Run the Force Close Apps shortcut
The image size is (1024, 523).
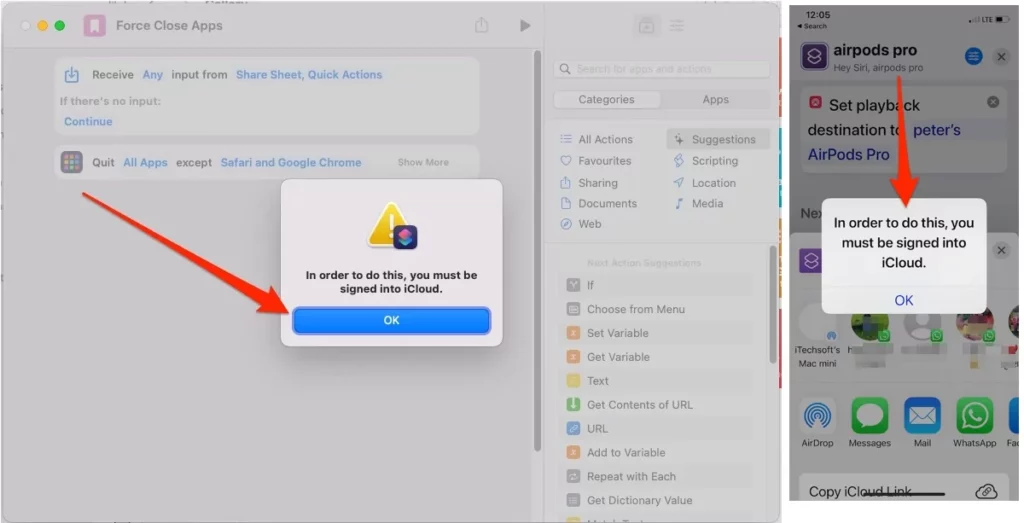pos(525,25)
